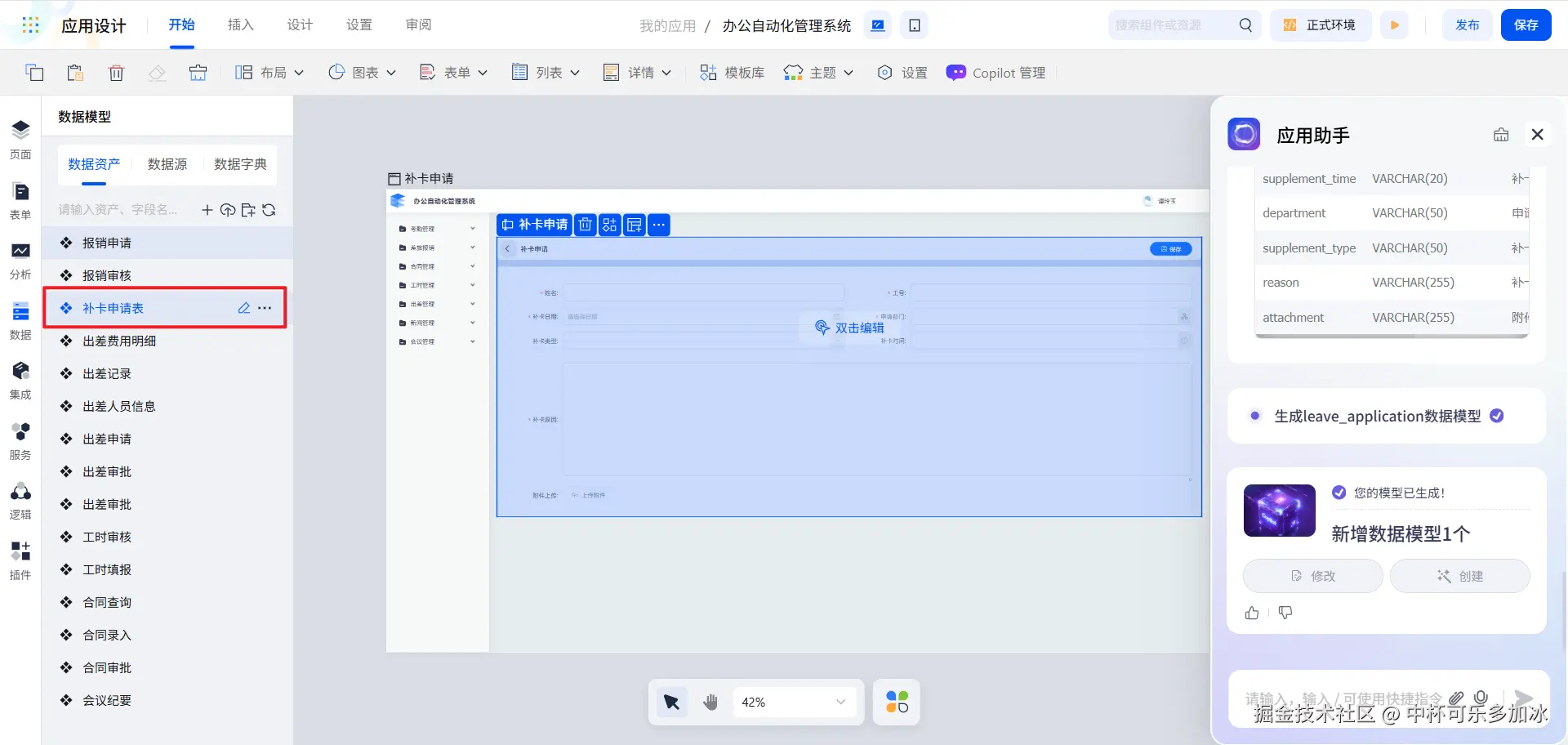1568x745 pixels.
Task: Select the 数据资产 tab
Action: tap(94, 164)
